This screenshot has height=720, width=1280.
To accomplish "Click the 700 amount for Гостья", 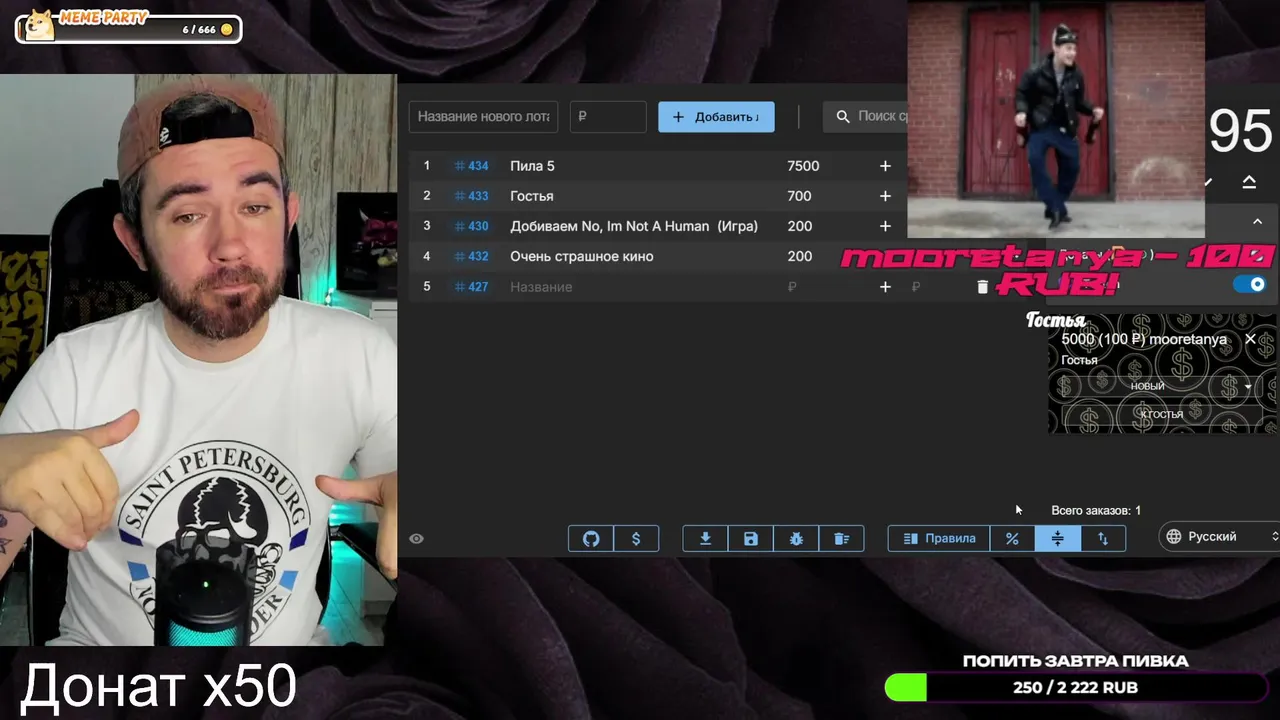I will click(x=799, y=196).
